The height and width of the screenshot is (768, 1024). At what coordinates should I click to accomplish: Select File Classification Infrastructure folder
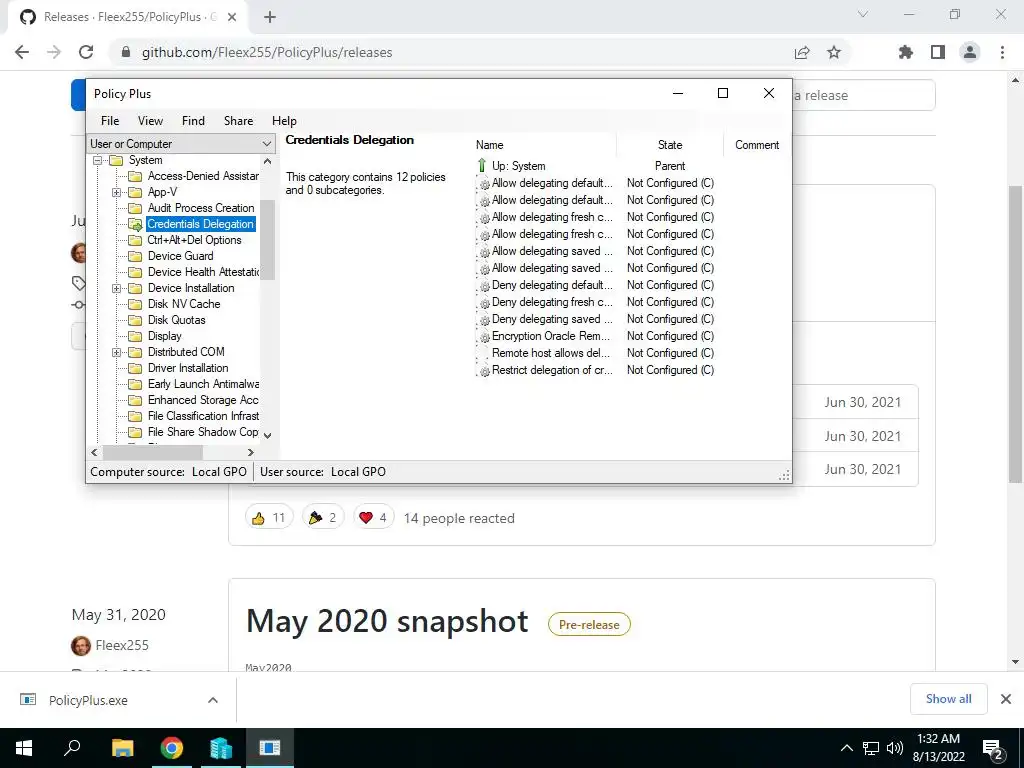pyautogui.click(x=202, y=416)
